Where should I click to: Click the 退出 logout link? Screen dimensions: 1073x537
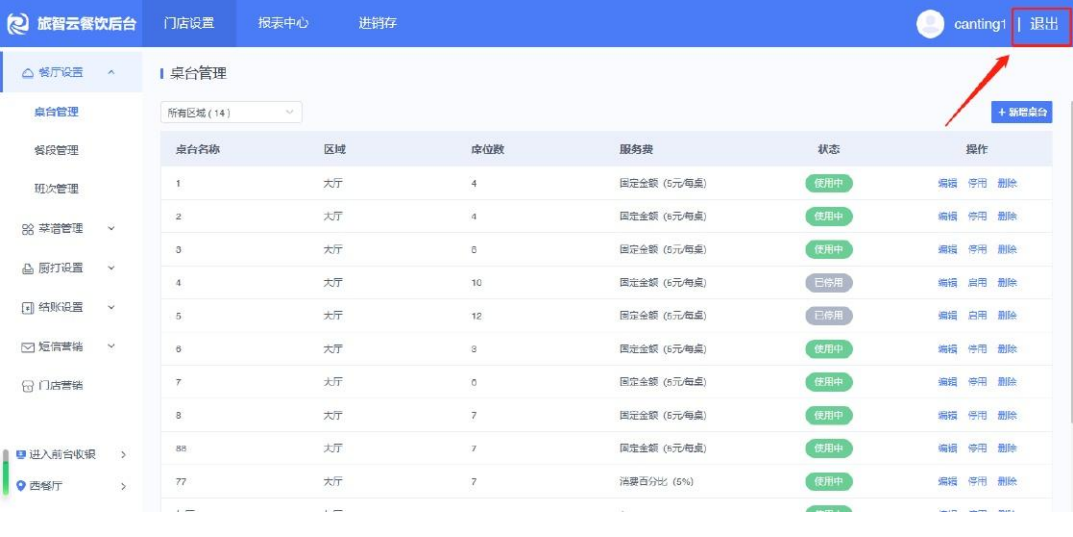1044,24
